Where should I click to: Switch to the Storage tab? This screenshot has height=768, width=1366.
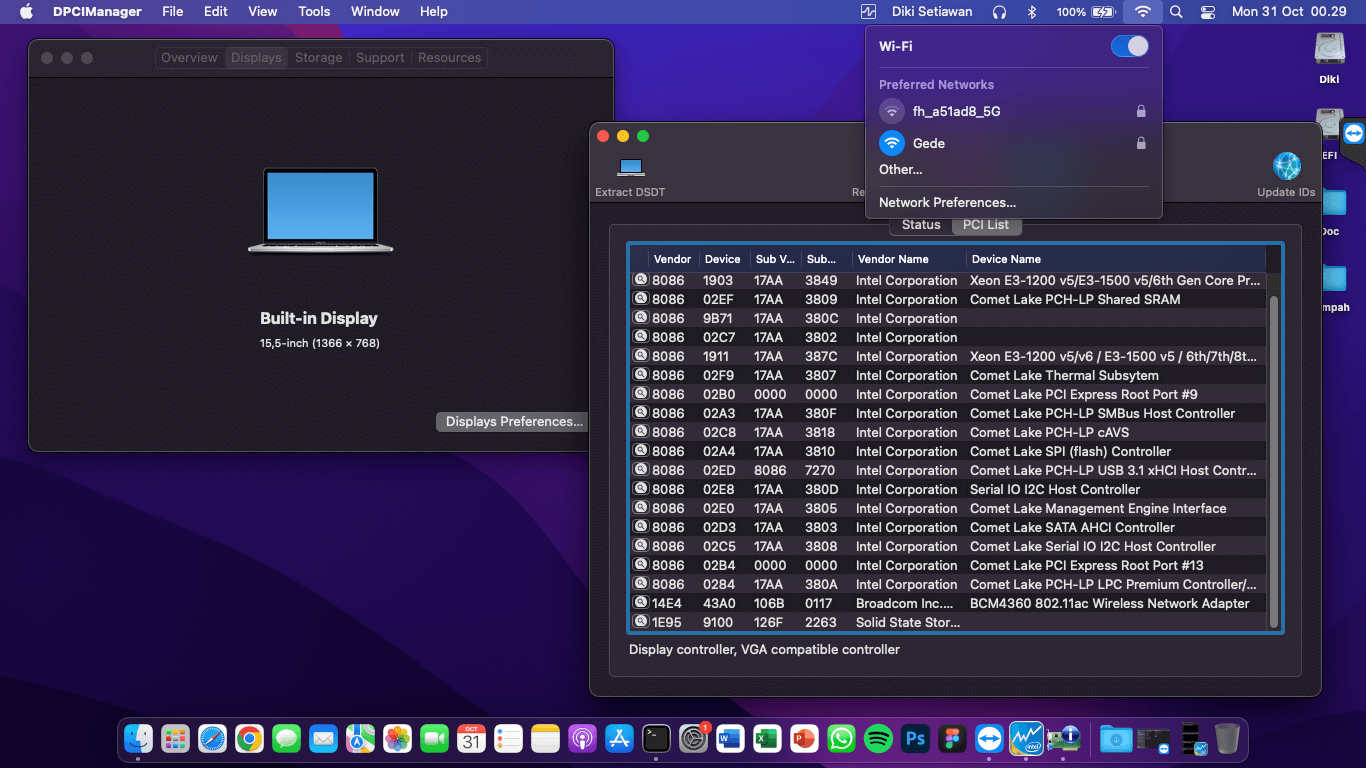318,58
